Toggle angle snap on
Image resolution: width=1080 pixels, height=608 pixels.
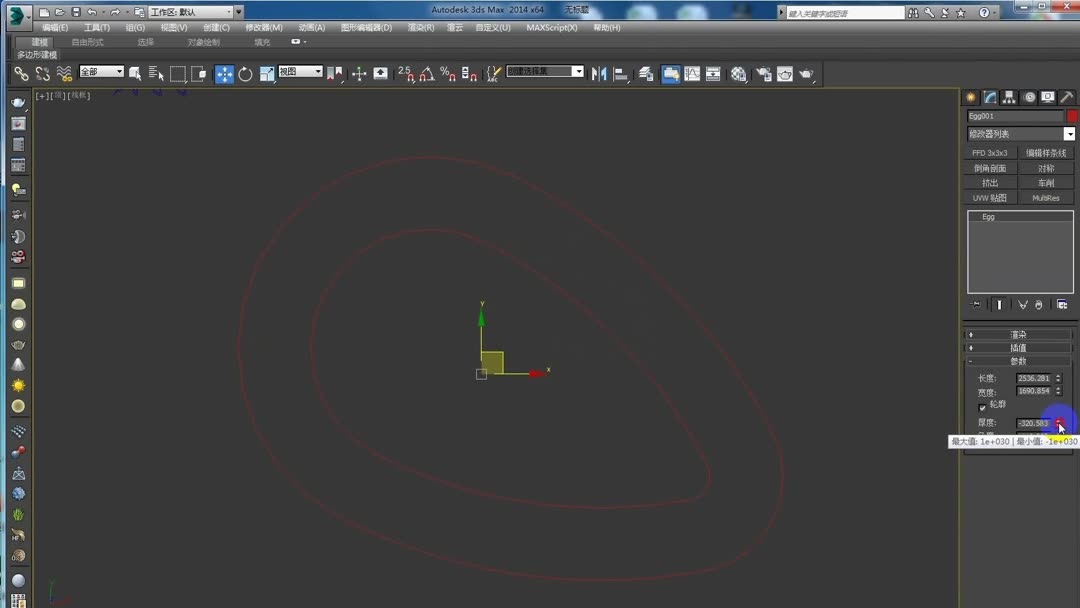(428, 73)
